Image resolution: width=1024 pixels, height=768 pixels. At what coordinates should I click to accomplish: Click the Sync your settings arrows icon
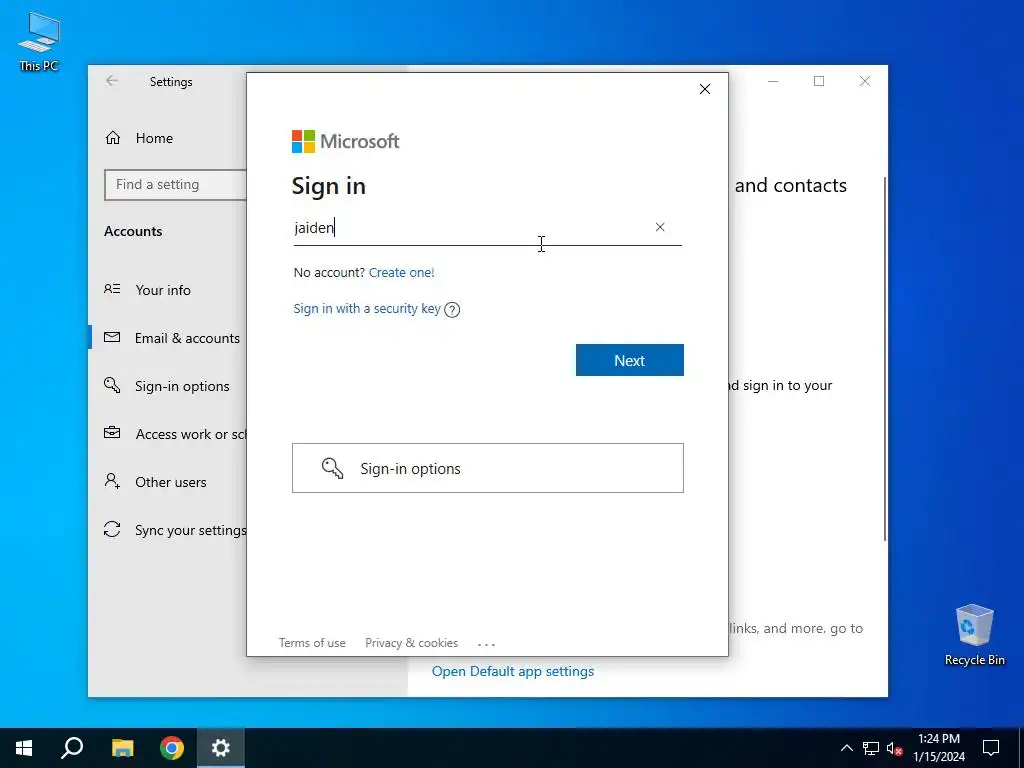click(112, 529)
